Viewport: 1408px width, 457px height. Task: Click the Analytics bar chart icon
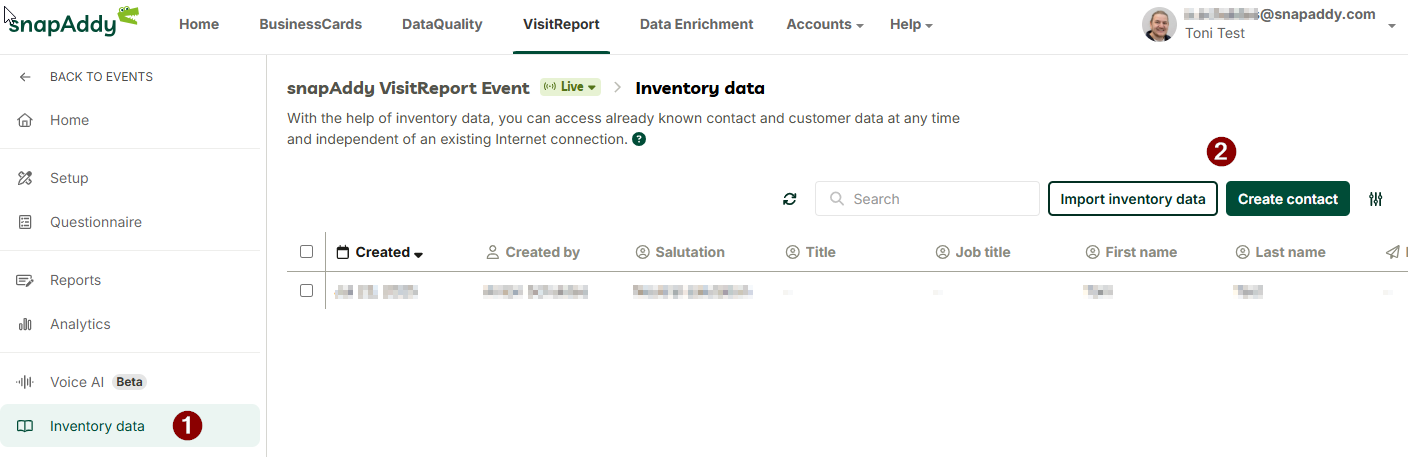(26, 324)
